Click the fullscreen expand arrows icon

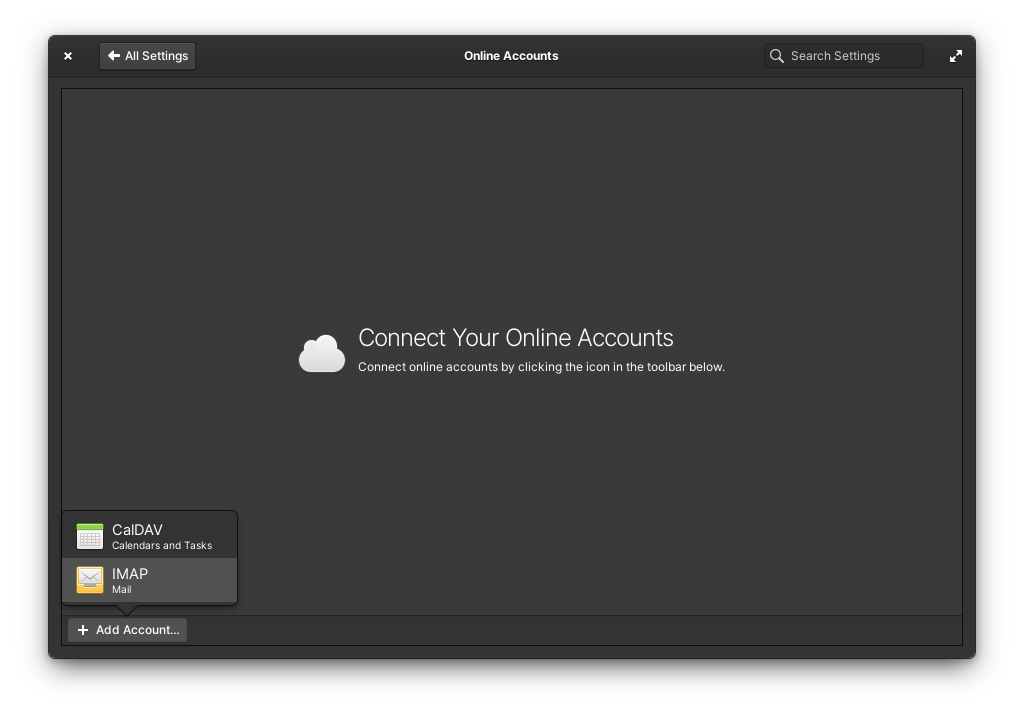click(x=956, y=56)
